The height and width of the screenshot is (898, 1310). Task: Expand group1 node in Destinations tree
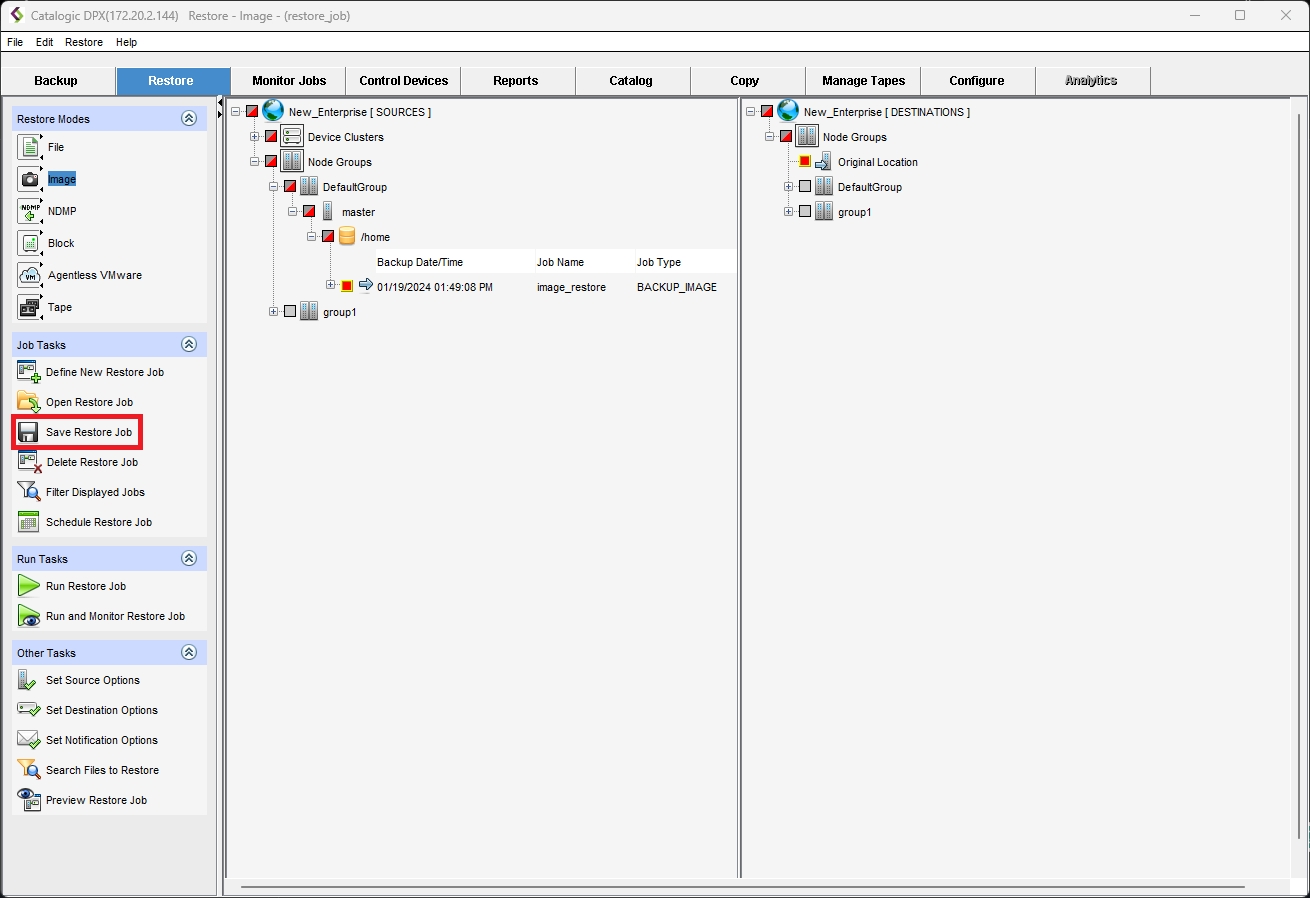pyautogui.click(x=789, y=212)
